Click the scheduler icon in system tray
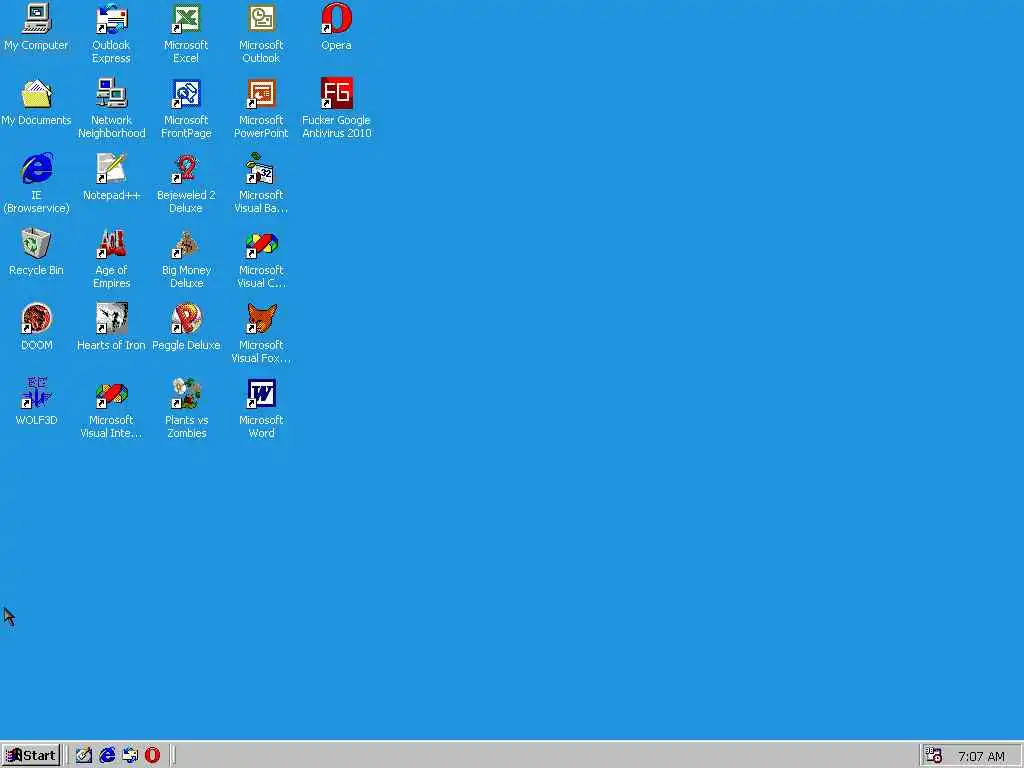 934,756
